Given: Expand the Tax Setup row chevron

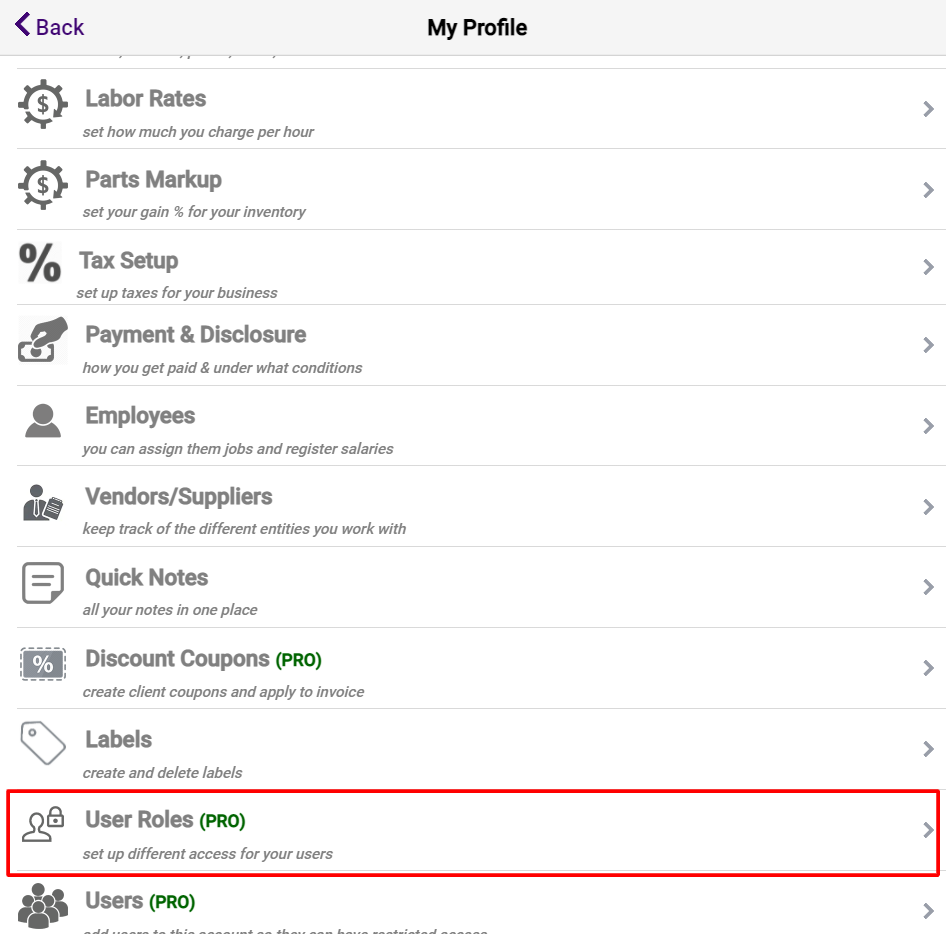Looking at the screenshot, I should click(x=928, y=267).
